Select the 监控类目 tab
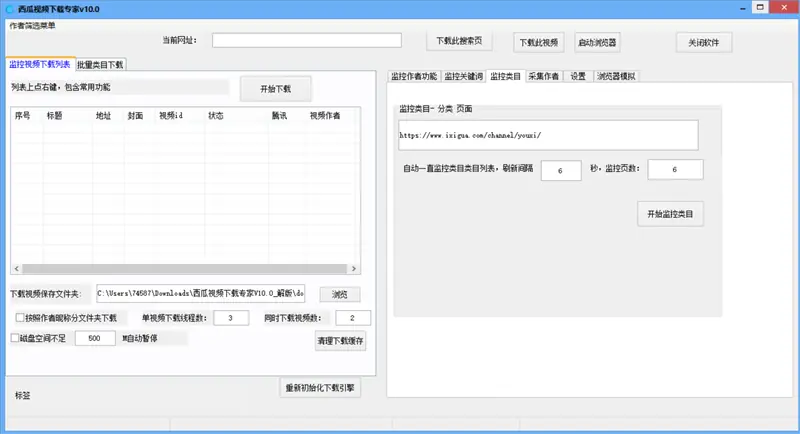 (505, 76)
